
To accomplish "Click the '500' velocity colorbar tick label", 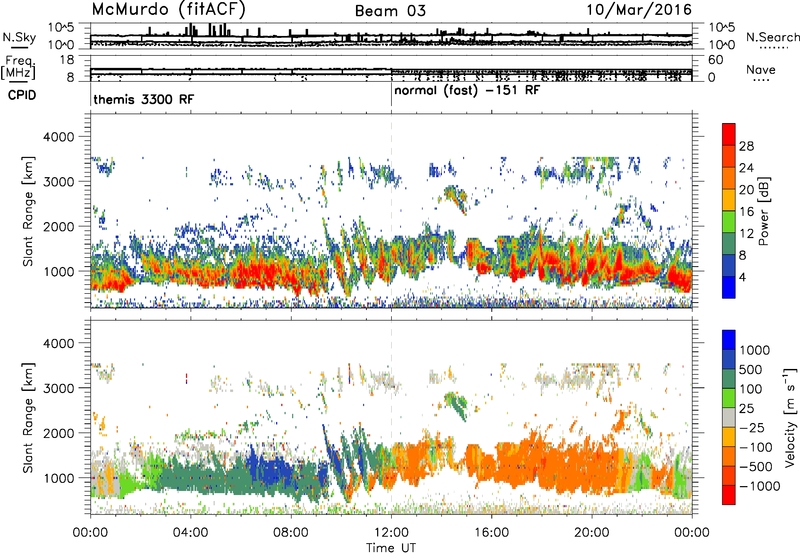I will pyautogui.click(x=751, y=369).
